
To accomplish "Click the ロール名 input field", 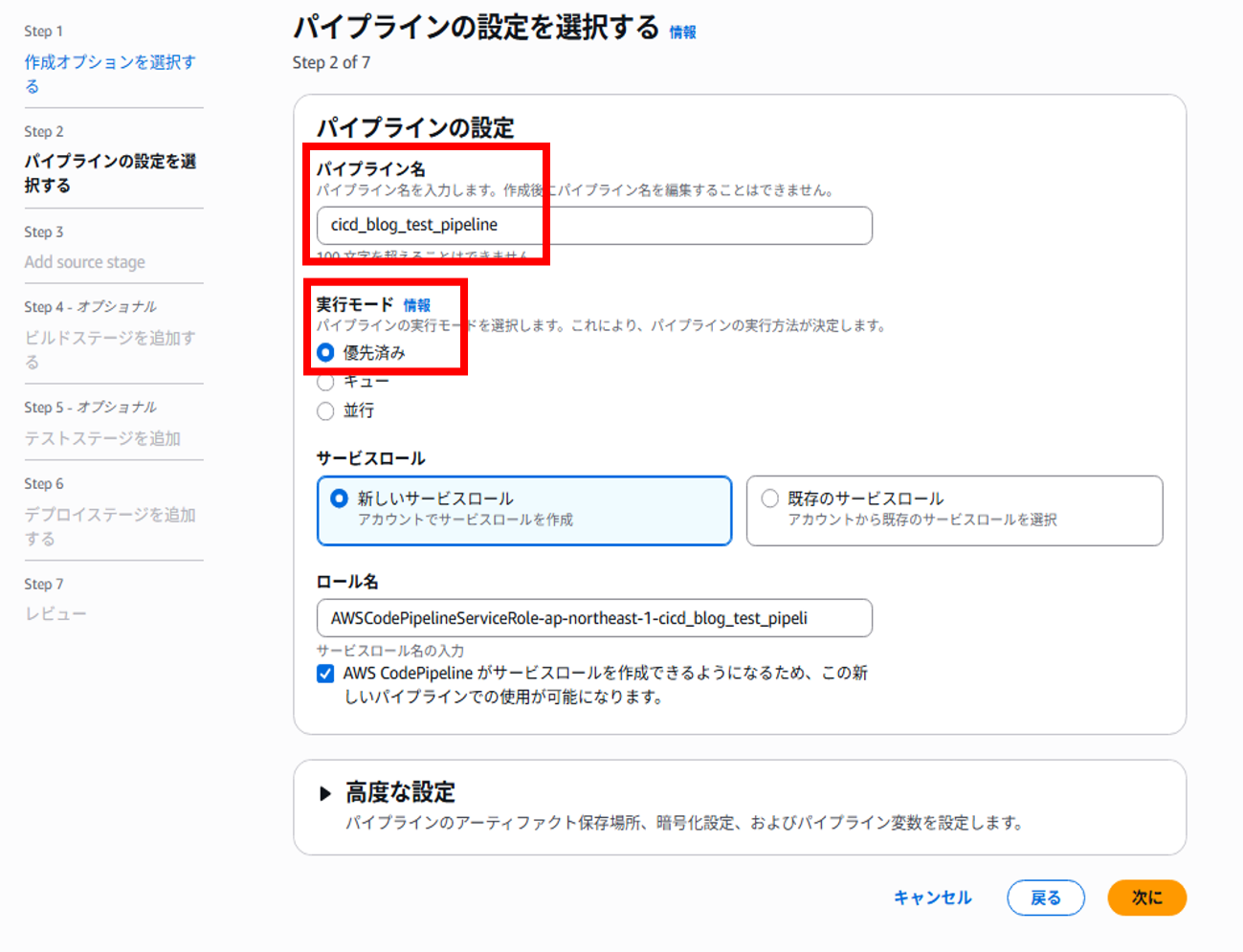I will pos(594,618).
